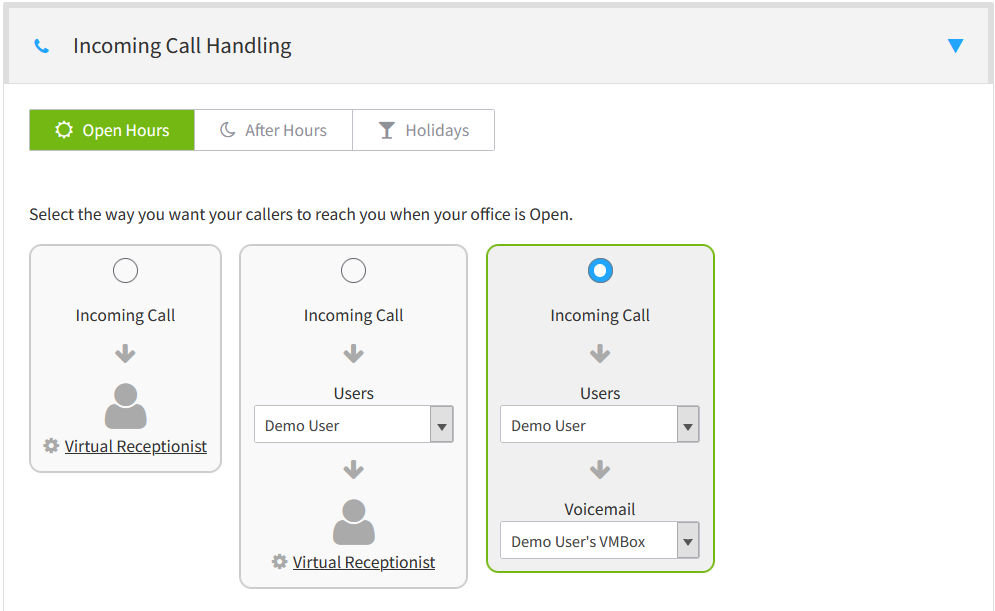This screenshot has height=611, width=995.
Task: Click the gear icon in first card
Action: pos(52,446)
